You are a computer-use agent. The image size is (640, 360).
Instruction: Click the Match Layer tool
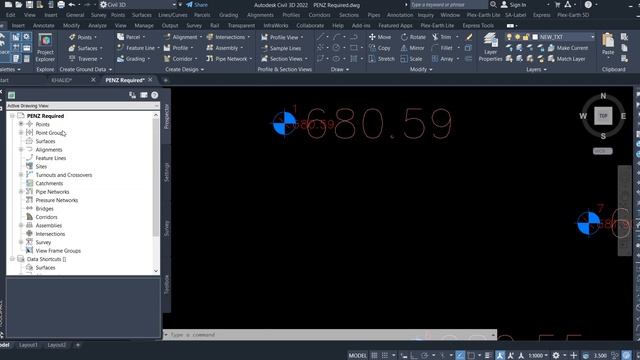[x=566, y=59]
